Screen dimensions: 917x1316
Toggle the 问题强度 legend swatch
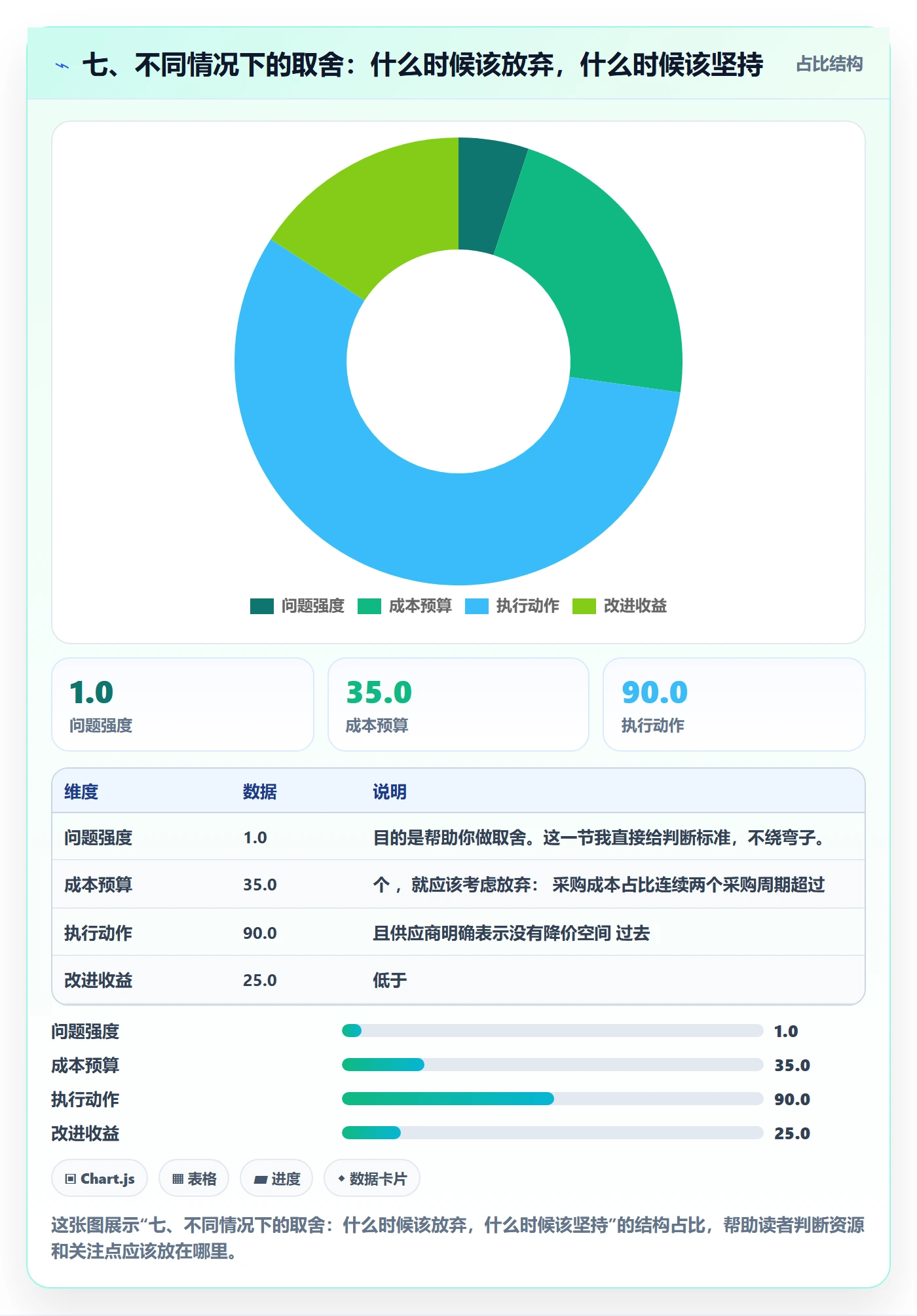261,606
